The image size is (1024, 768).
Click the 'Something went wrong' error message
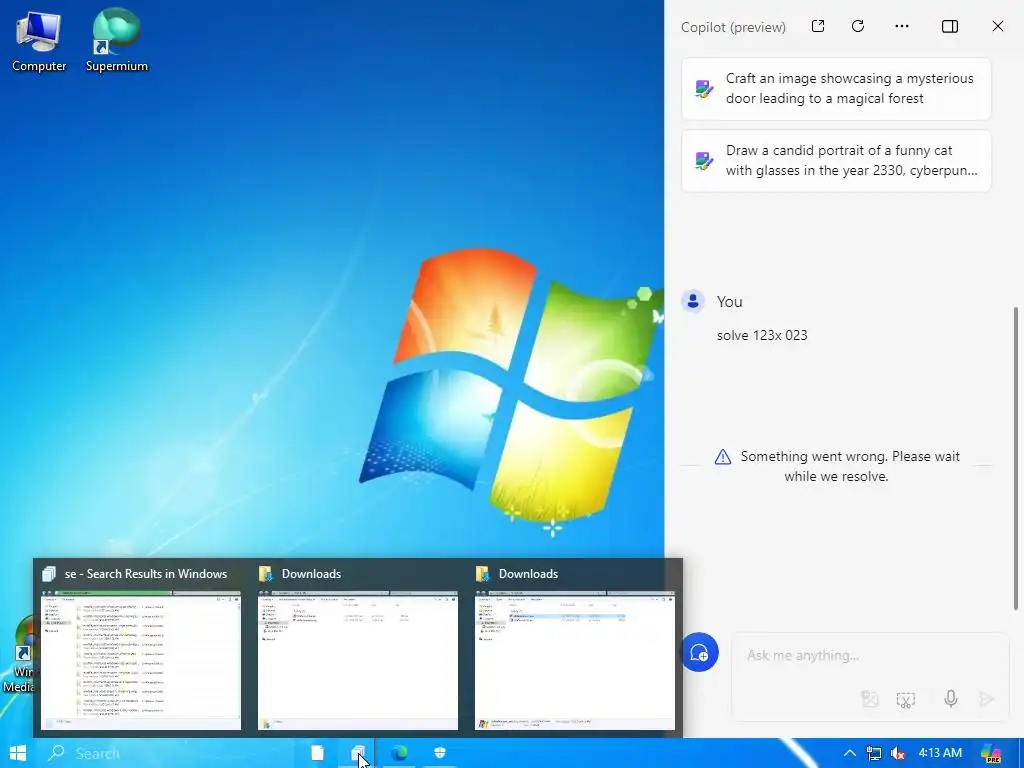[837, 466]
